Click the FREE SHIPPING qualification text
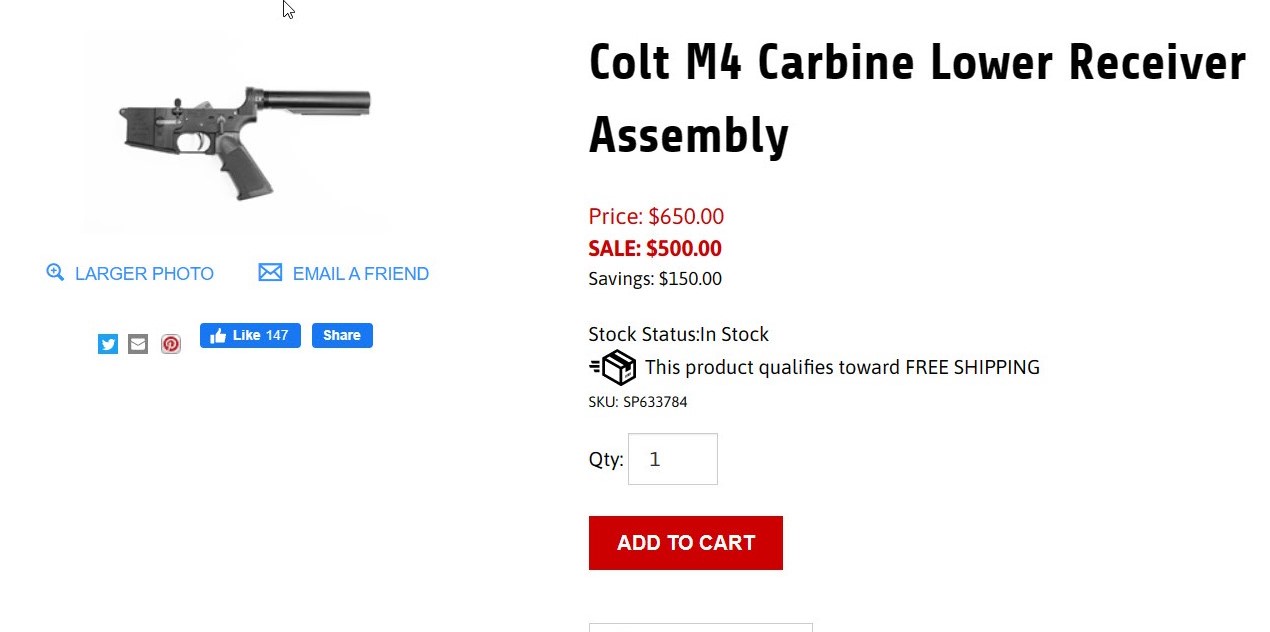The height and width of the screenshot is (632, 1270). coord(841,367)
